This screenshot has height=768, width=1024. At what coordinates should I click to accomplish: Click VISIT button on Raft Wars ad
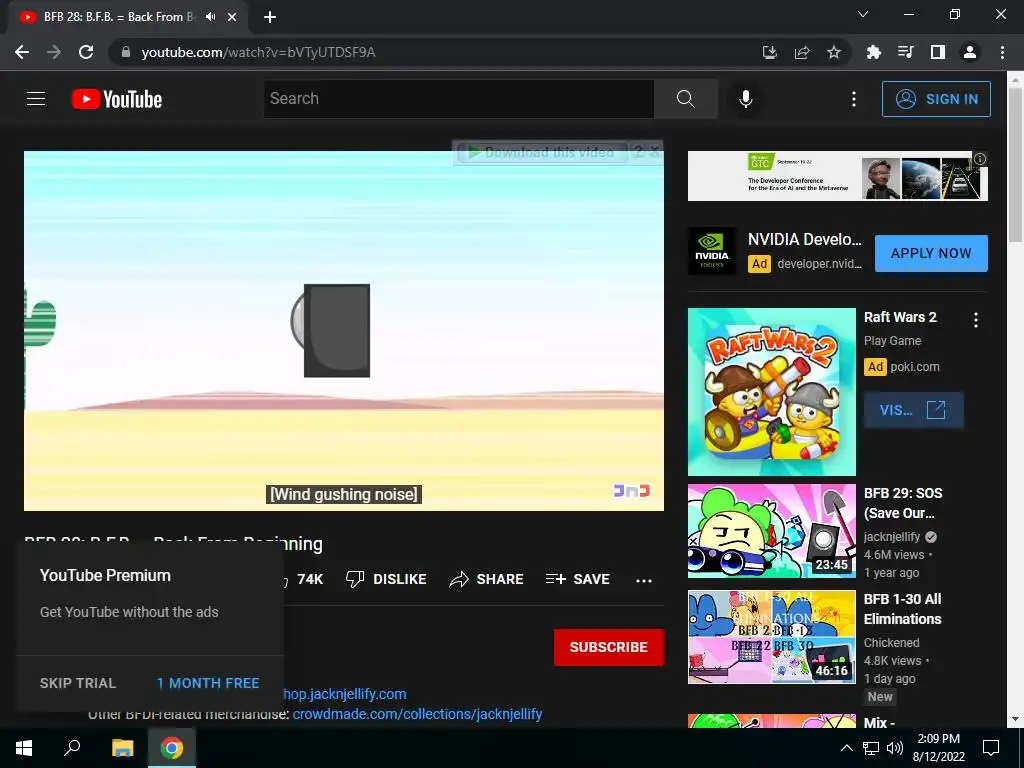914,410
